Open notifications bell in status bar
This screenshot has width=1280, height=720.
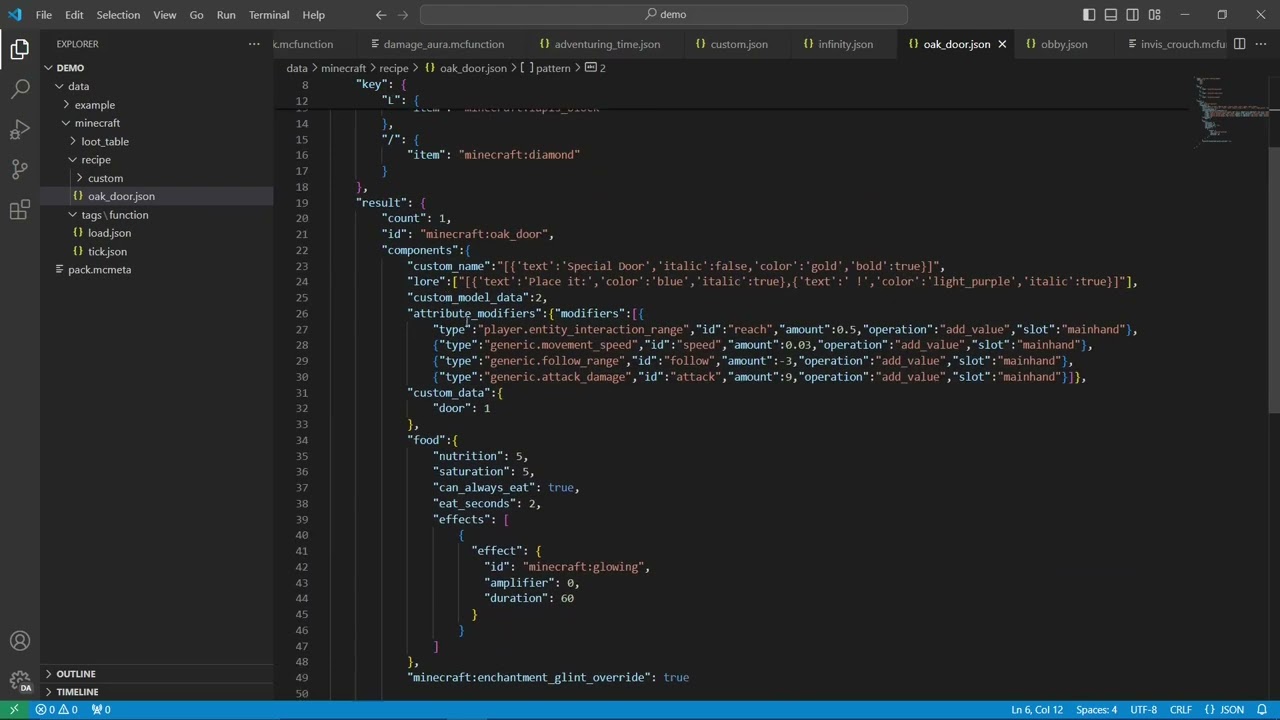pos(1262,710)
